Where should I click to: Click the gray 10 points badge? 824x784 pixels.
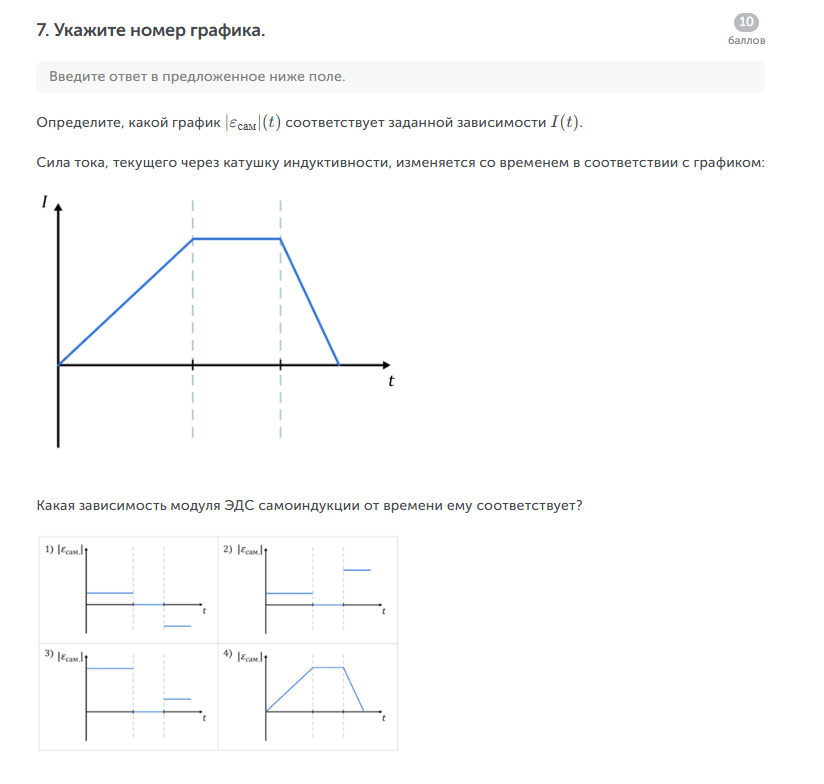point(746,22)
